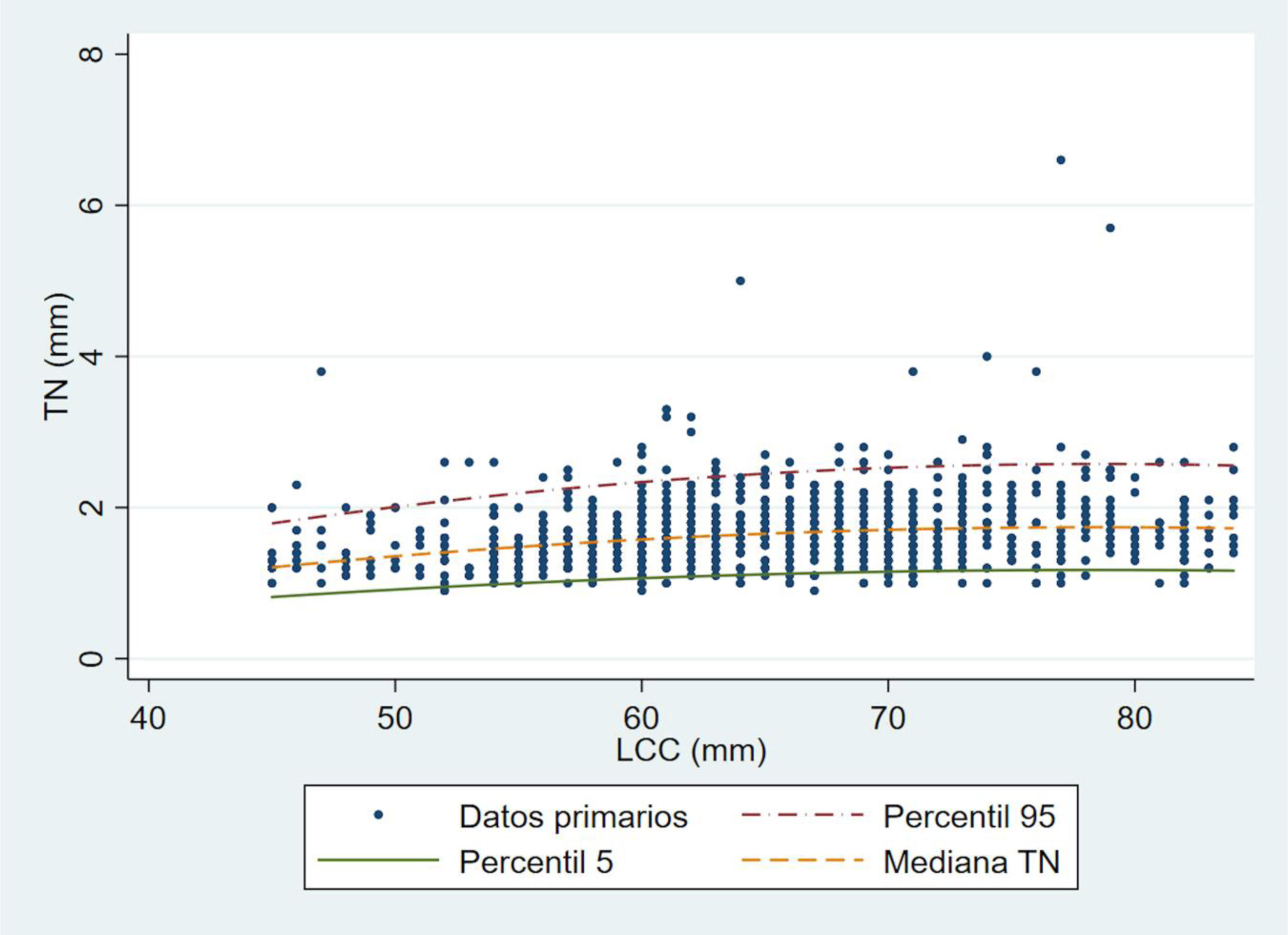Click the x-axis tick label 50
1288x935 pixels.
click(395, 718)
